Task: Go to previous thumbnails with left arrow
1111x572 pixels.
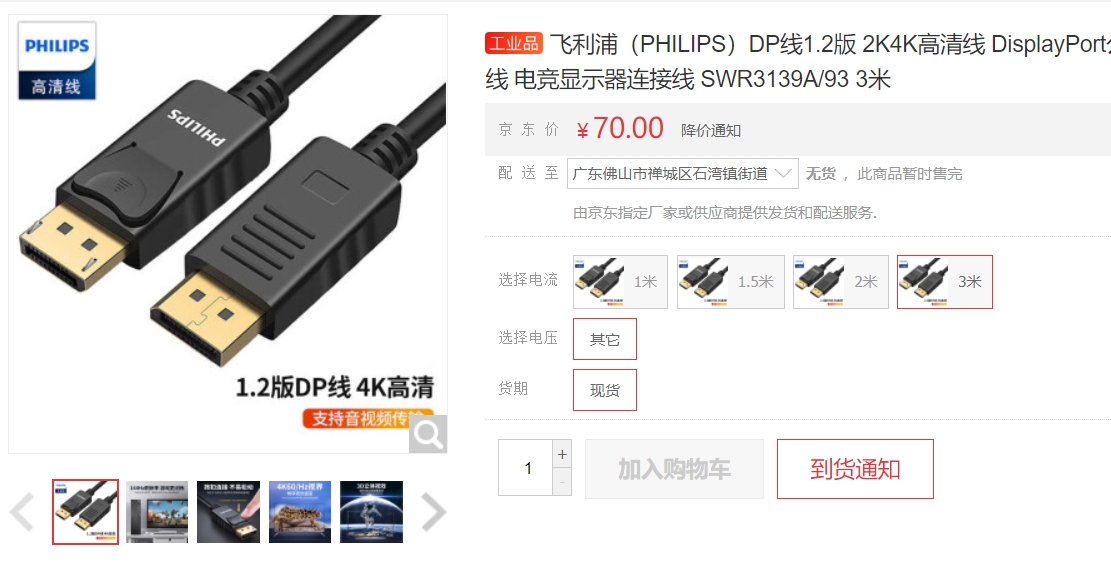Action: (22, 511)
